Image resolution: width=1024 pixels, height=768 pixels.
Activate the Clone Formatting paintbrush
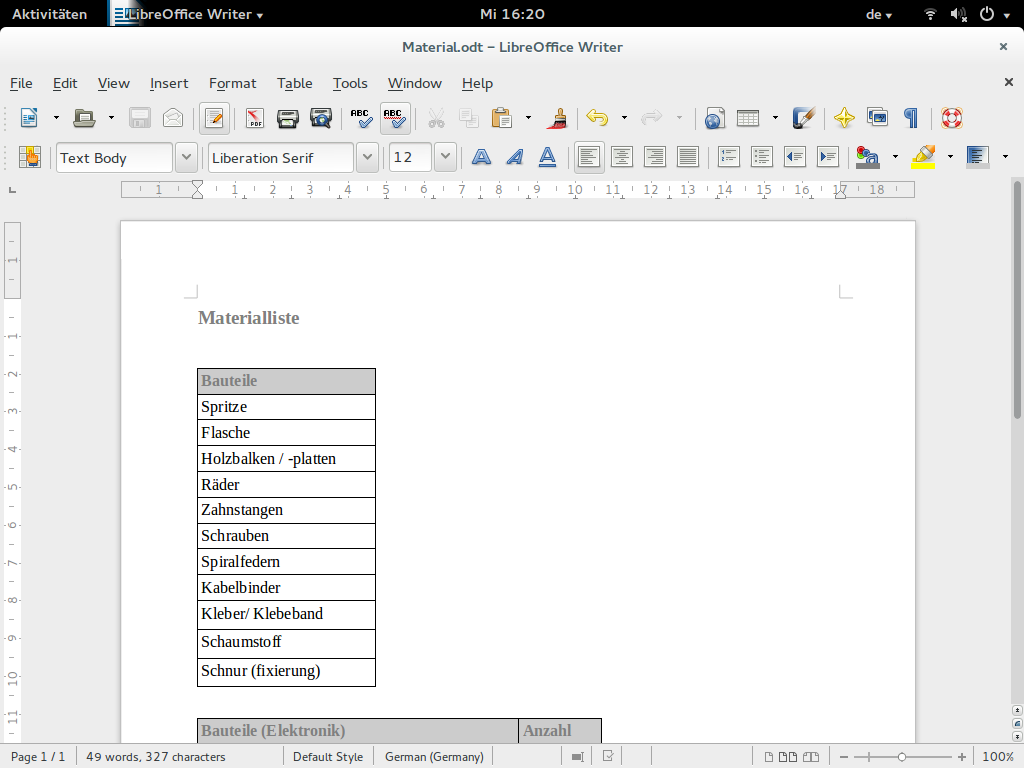click(x=558, y=118)
